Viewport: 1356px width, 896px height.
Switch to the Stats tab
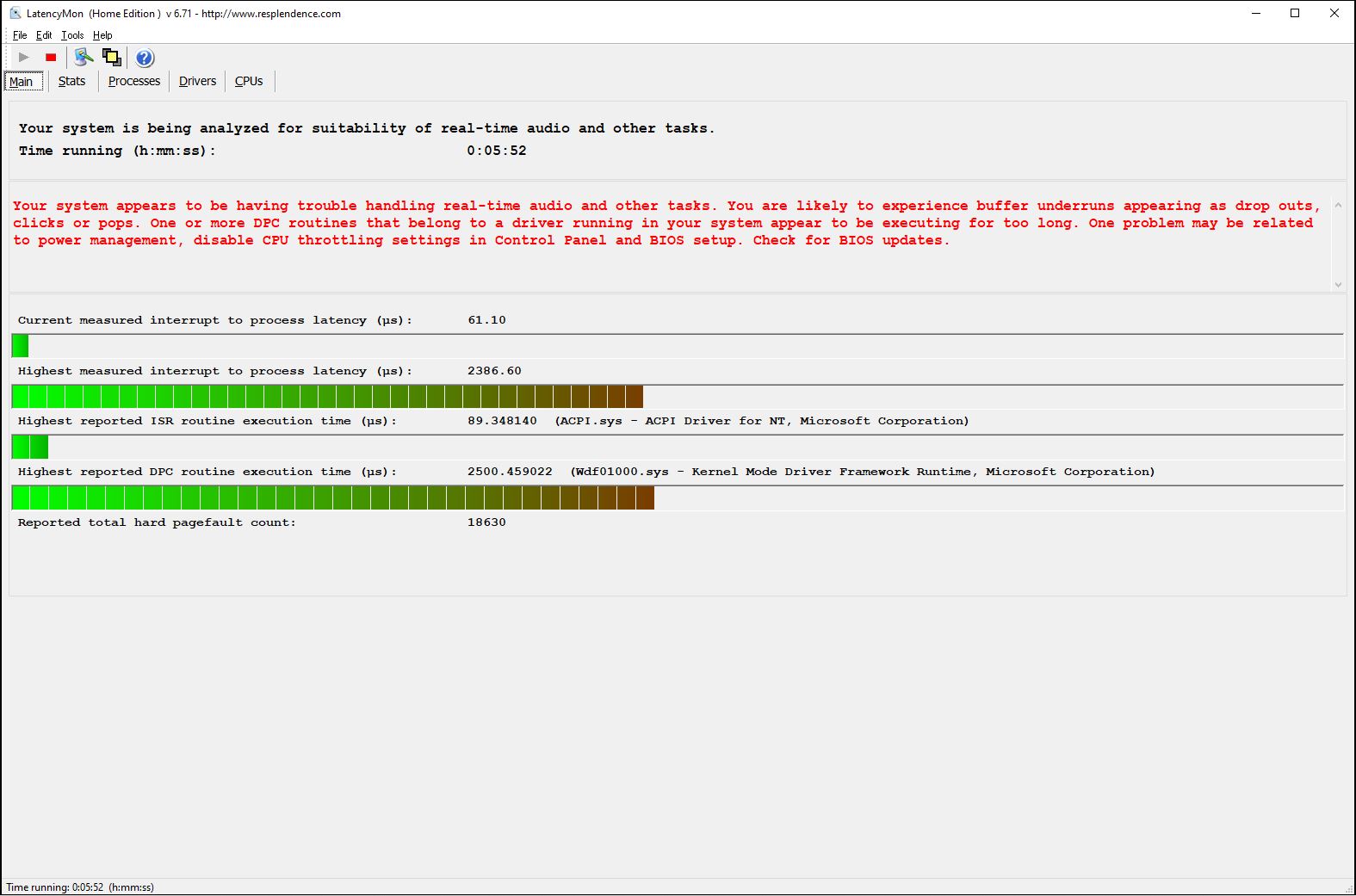point(72,81)
